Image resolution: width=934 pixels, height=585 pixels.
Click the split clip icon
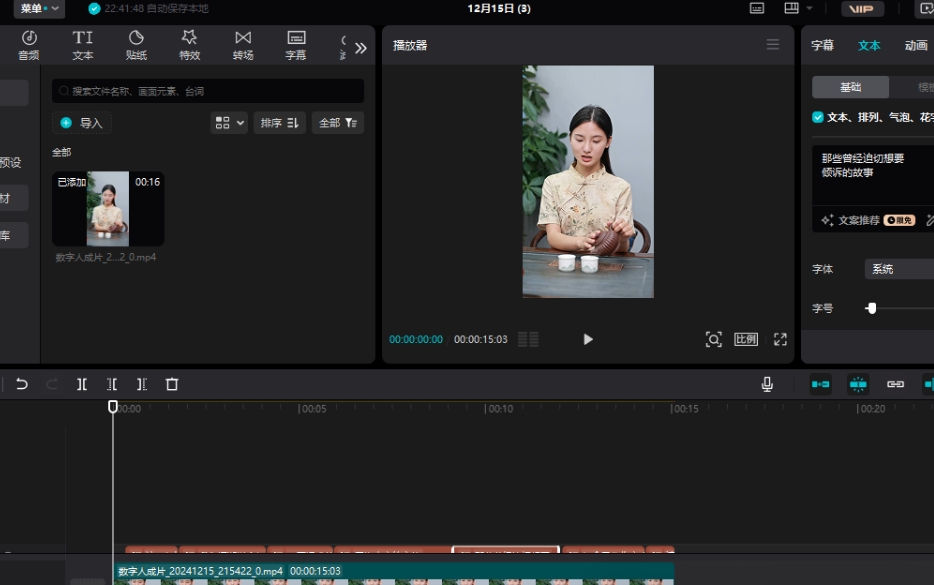coord(83,383)
